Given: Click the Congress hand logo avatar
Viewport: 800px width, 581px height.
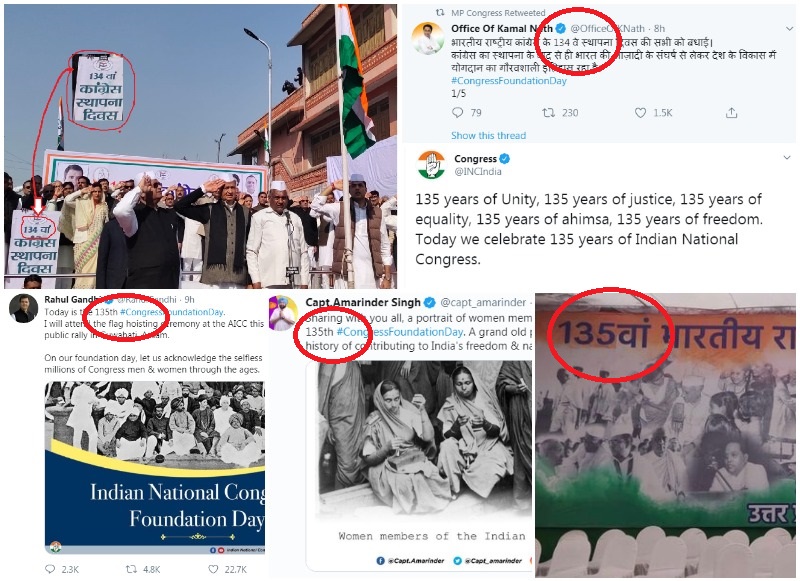Looking at the screenshot, I should tap(431, 165).
